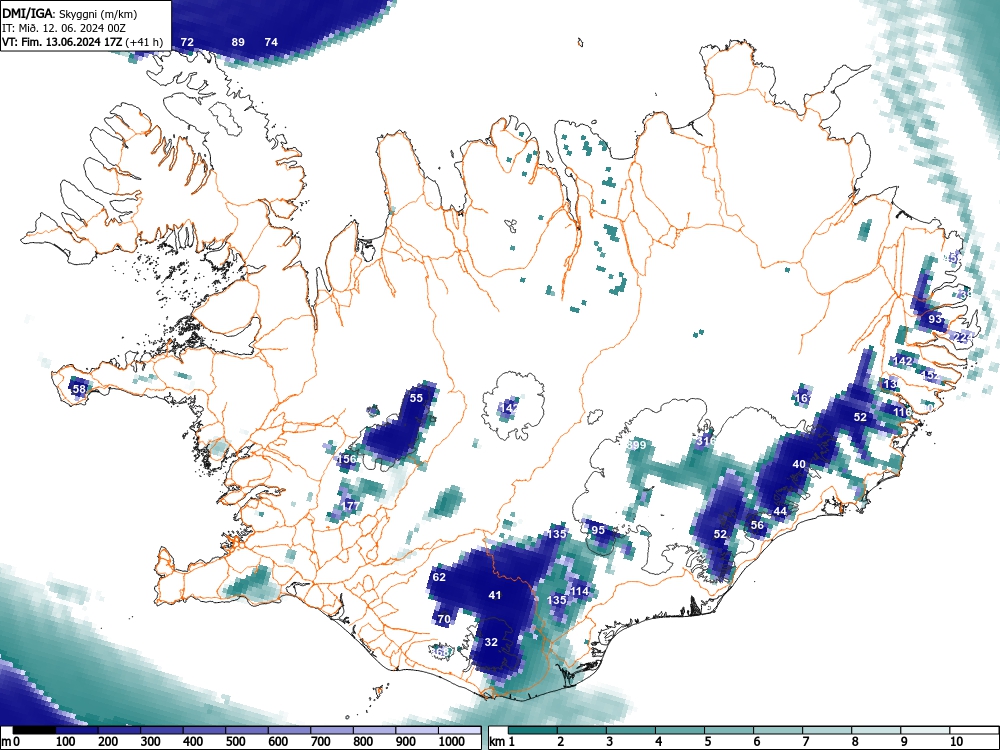Click the visibility value 70 on the map
This screenshot has height=750, width=1000.
[x=444, y=619]
